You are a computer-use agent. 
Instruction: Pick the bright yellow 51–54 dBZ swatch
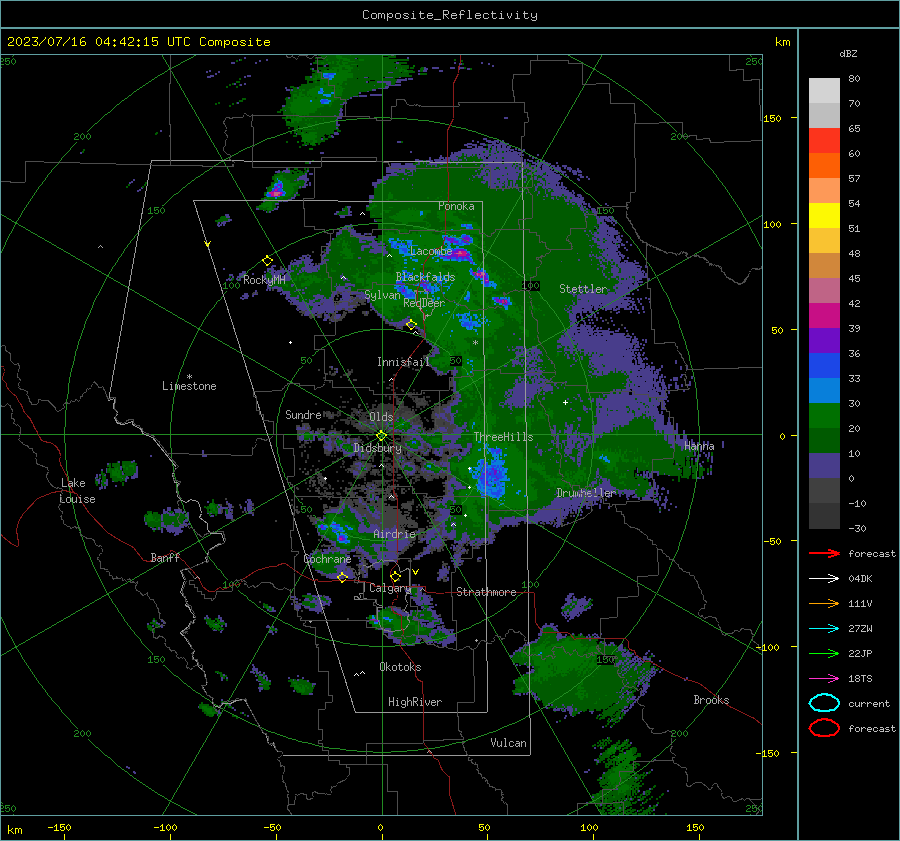[824, 216]
